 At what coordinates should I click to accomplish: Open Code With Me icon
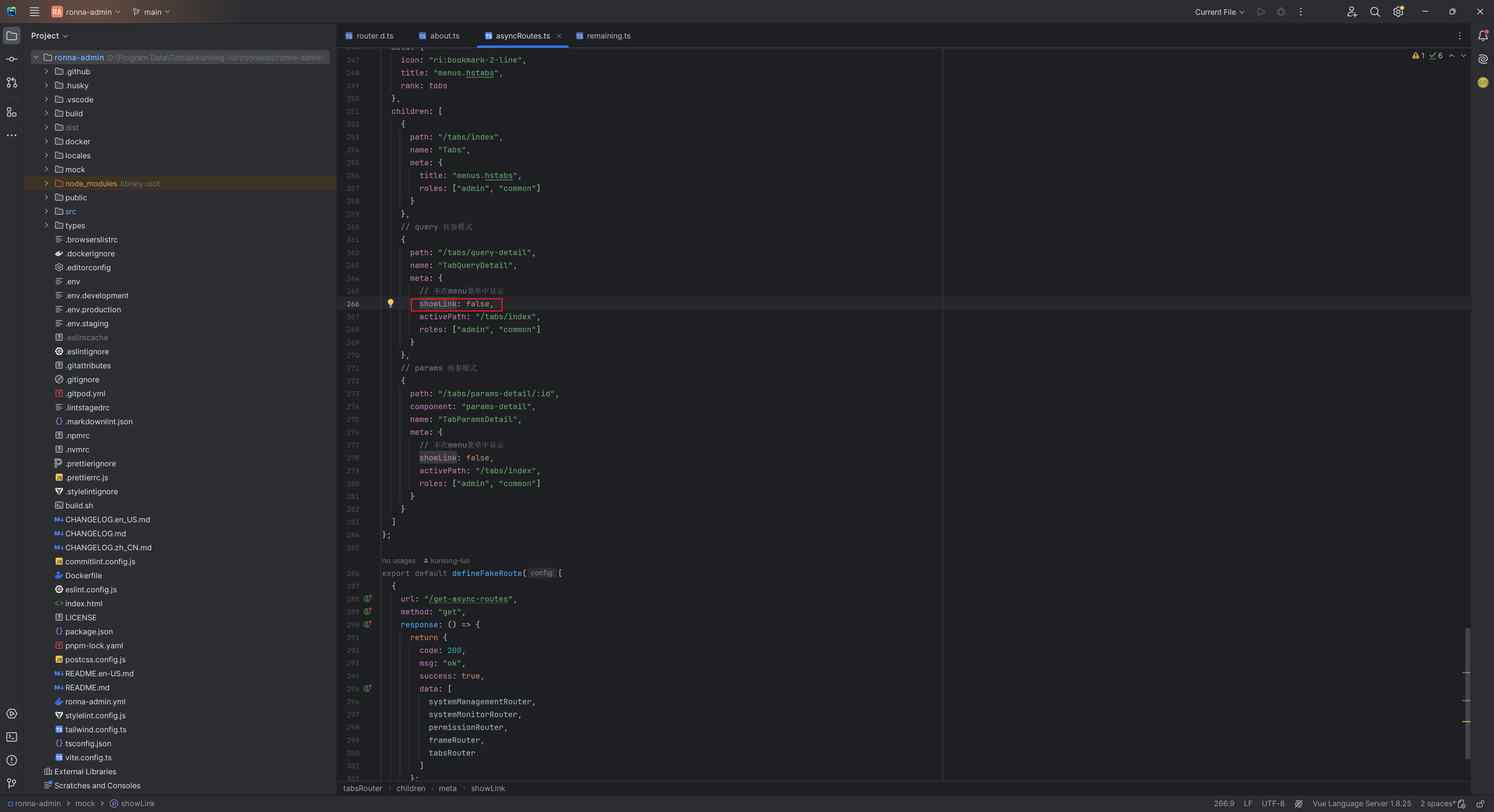tap(1352, 12)
